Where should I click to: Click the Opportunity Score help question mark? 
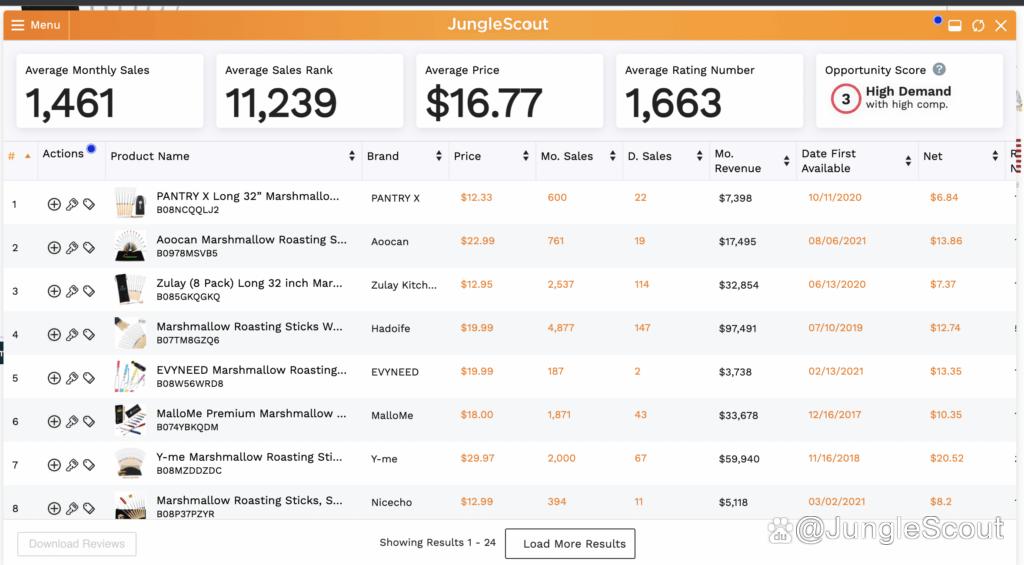coord(939,70)
